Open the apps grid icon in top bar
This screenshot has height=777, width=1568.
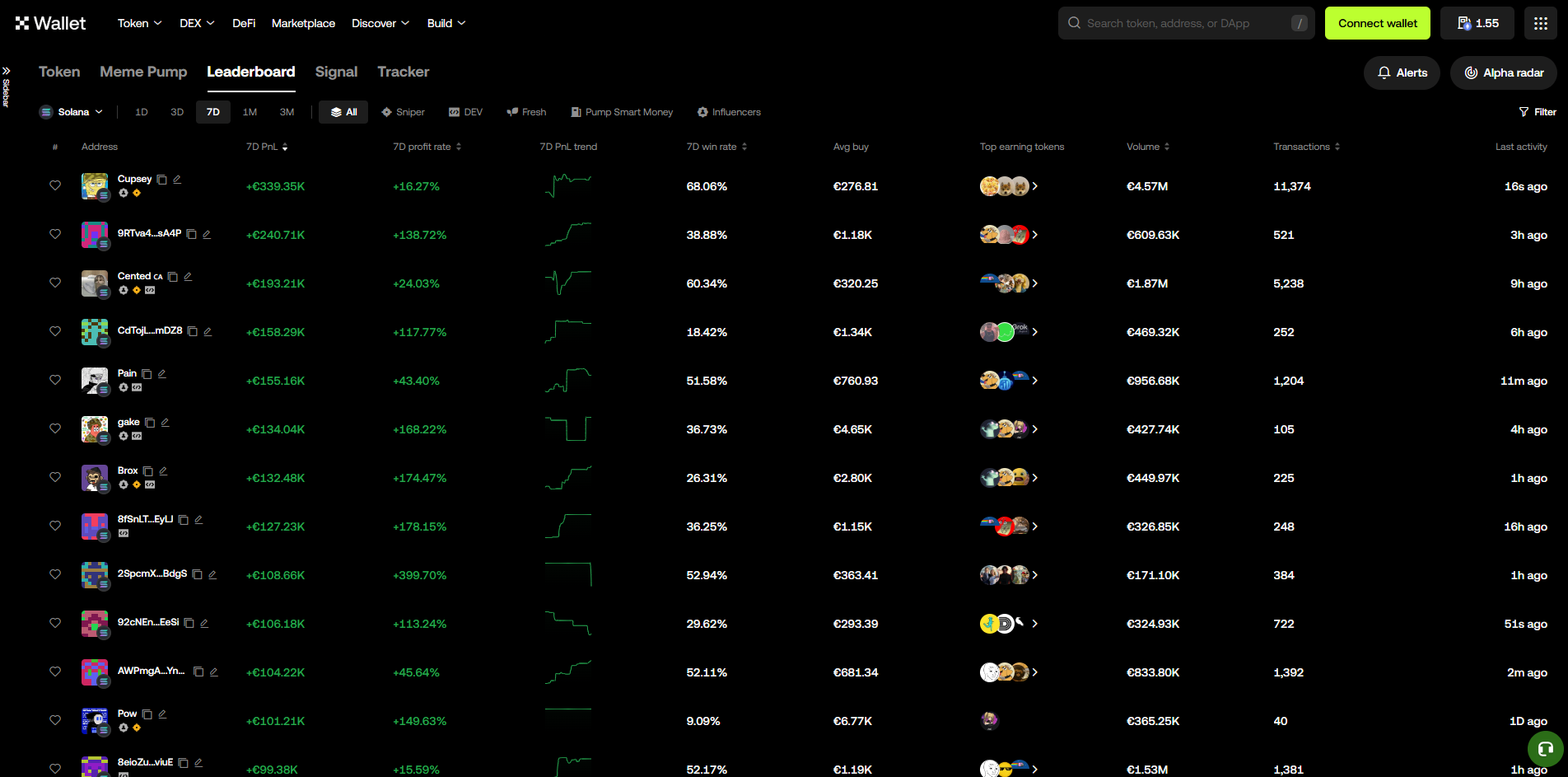[x=1540, y=22]
